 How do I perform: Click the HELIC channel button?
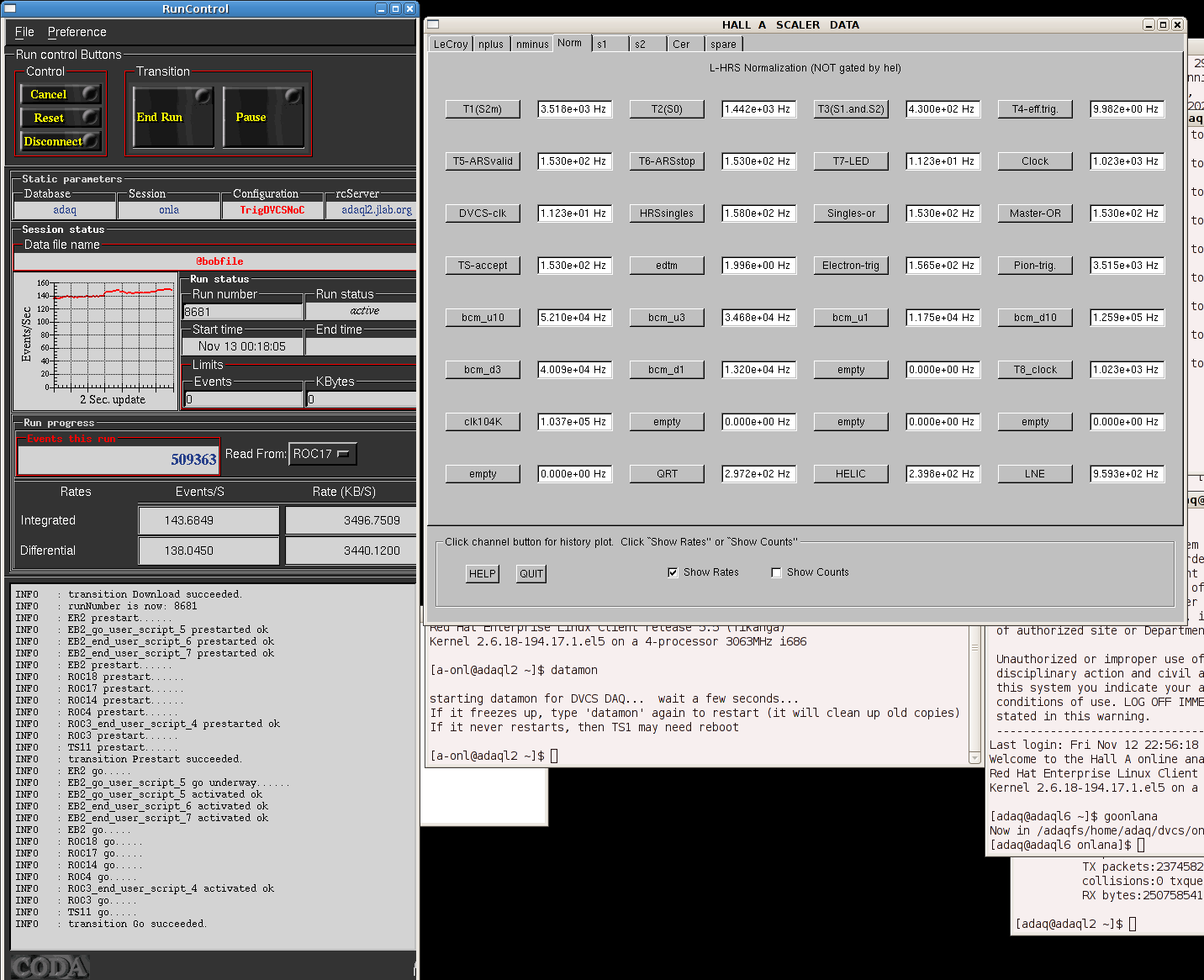851,474
